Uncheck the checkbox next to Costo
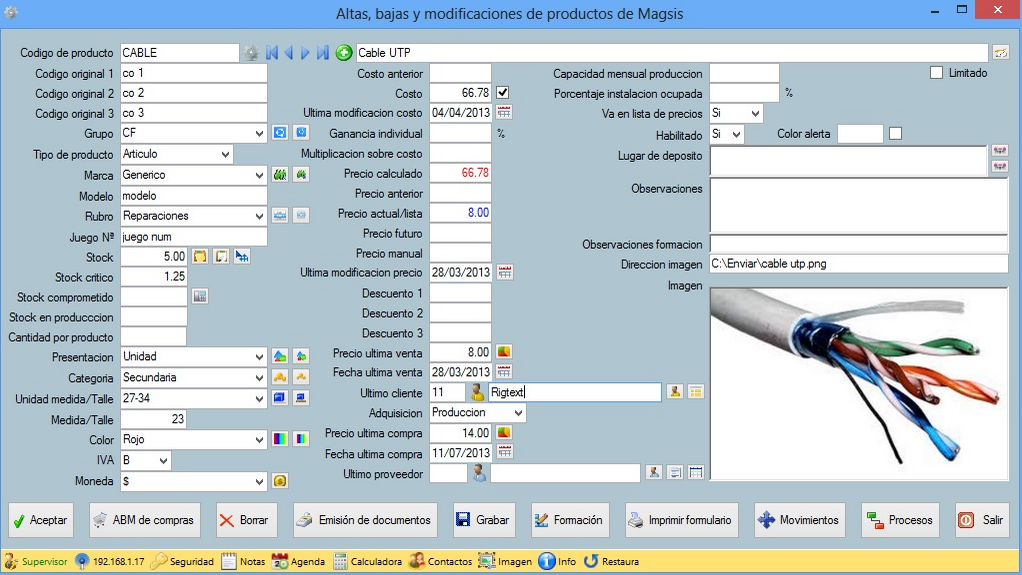1022x575 pixels. click(504, 93)
